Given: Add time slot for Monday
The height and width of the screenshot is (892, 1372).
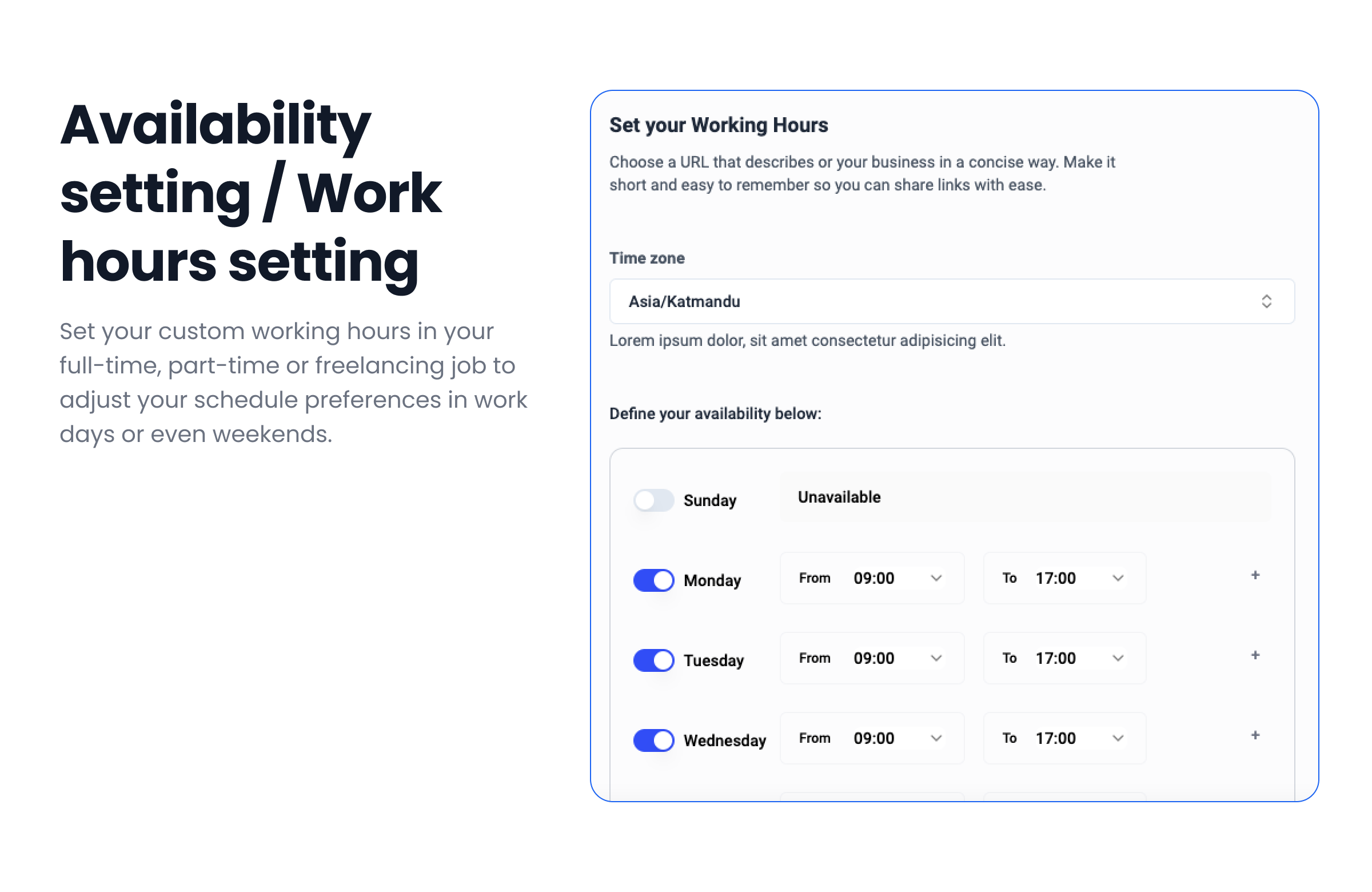Looking at the screenshot, I should coord(1255,575).
